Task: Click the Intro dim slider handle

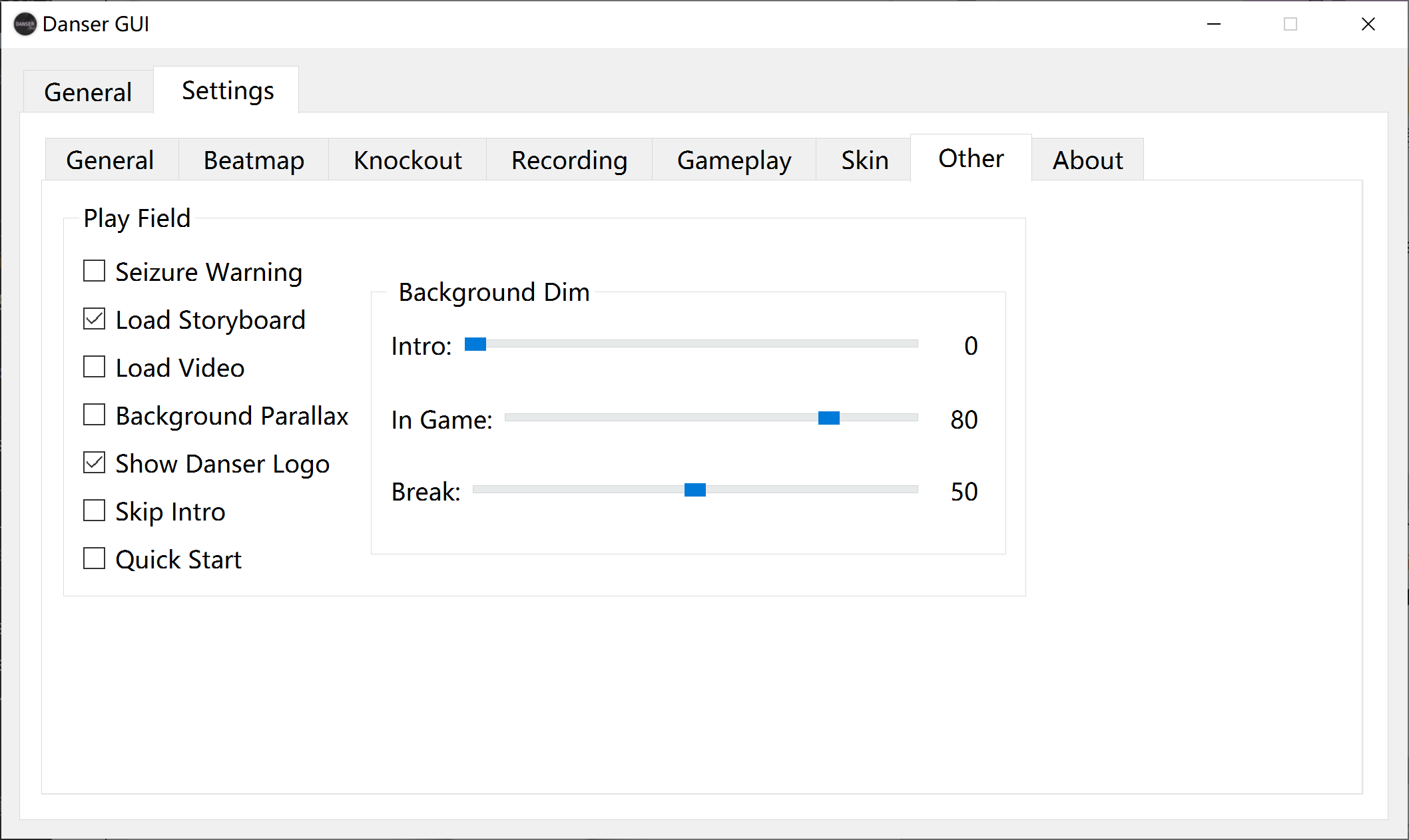Action: [x=475, y=344]
